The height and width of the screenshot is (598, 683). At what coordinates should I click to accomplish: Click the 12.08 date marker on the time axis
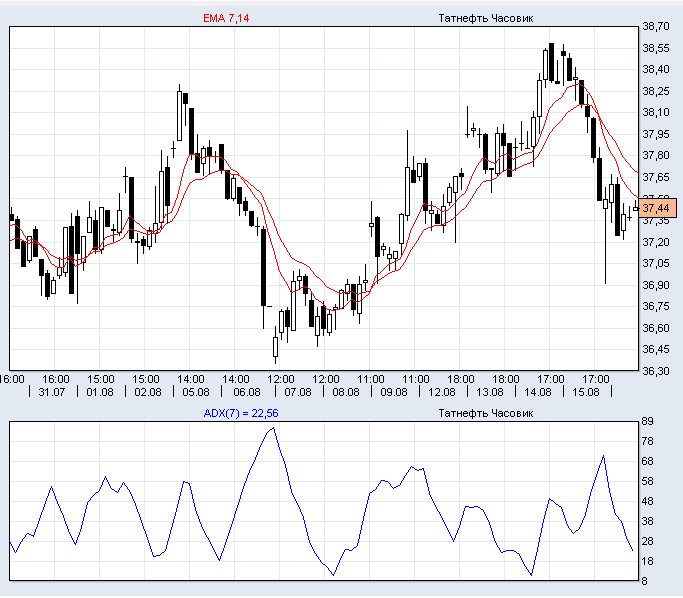click(x=441, y=392)
